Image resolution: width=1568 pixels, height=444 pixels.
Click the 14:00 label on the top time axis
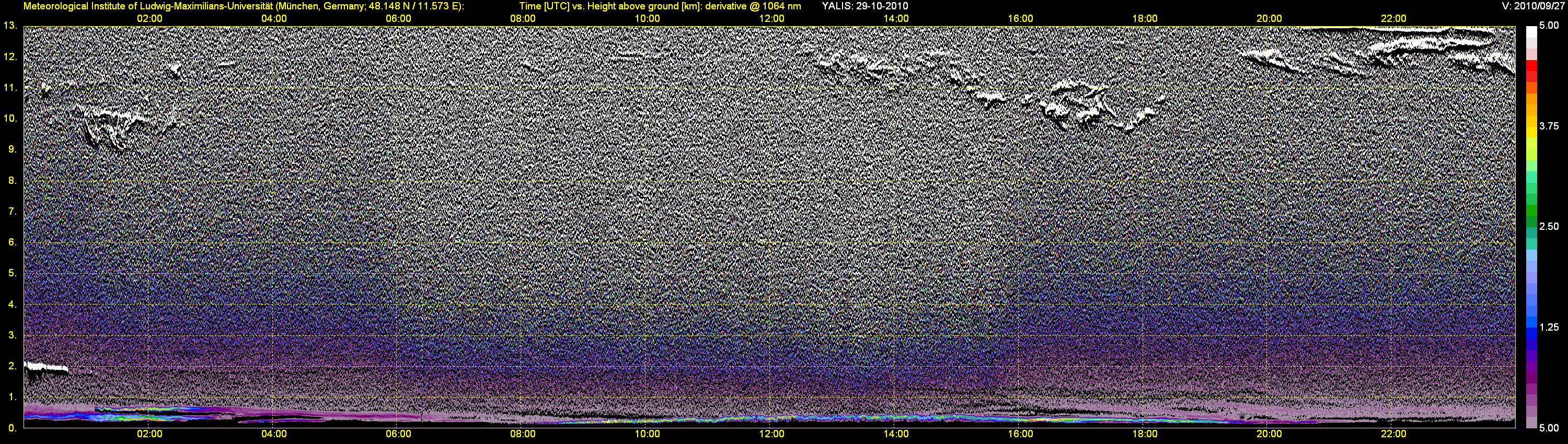896,19
